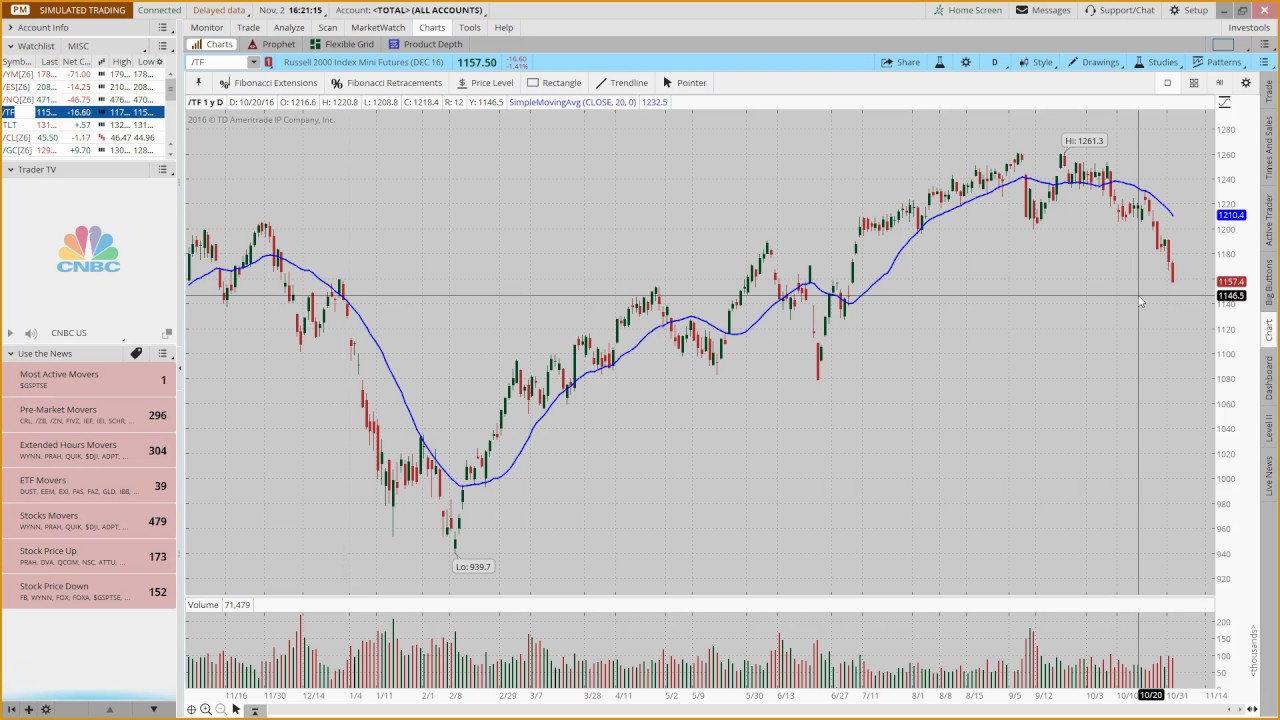Open the Prophet sub-tab
This screenshot has width=1280, height=720.
point(271,45)
